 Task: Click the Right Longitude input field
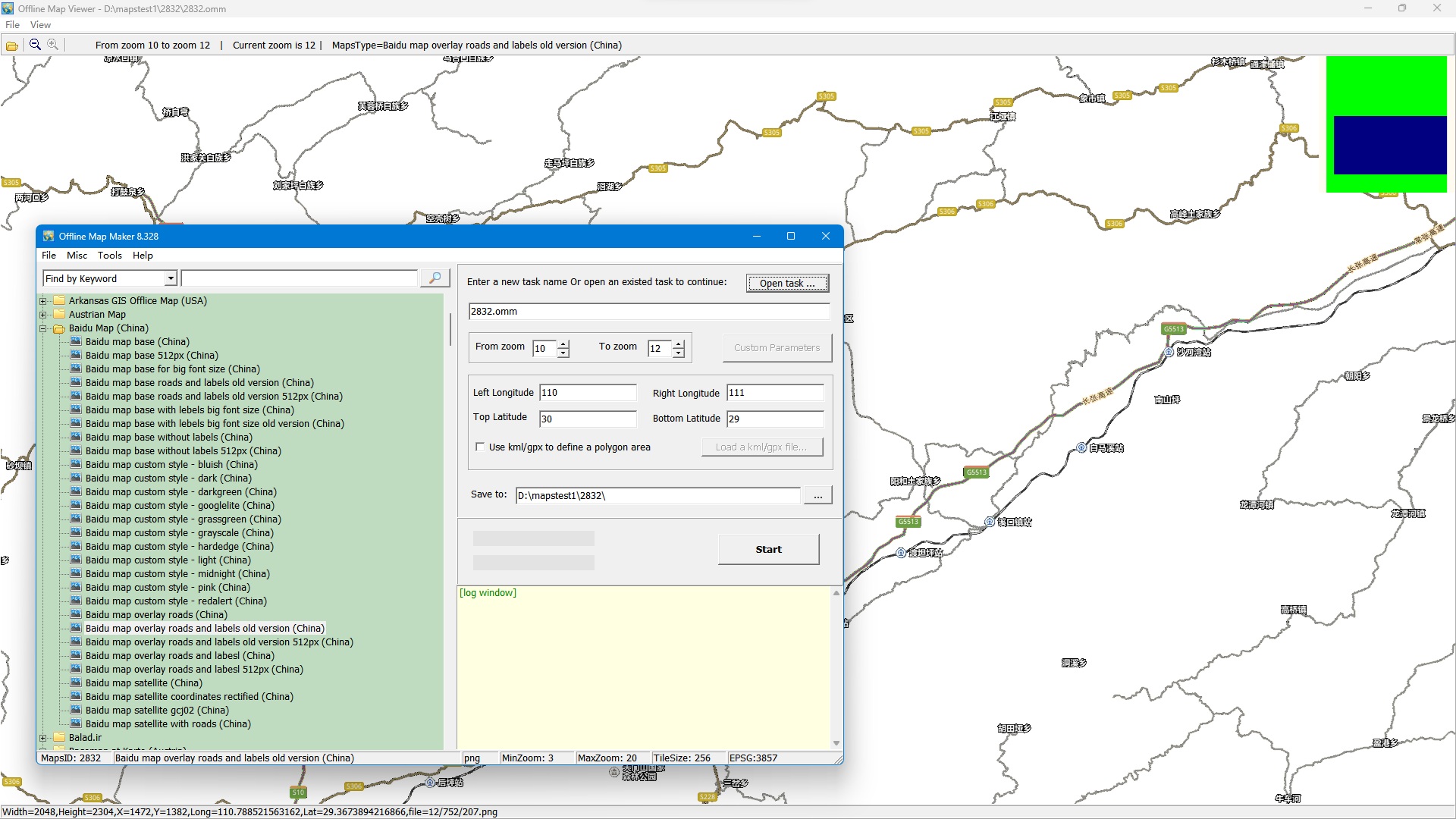[x=775, y=392]
